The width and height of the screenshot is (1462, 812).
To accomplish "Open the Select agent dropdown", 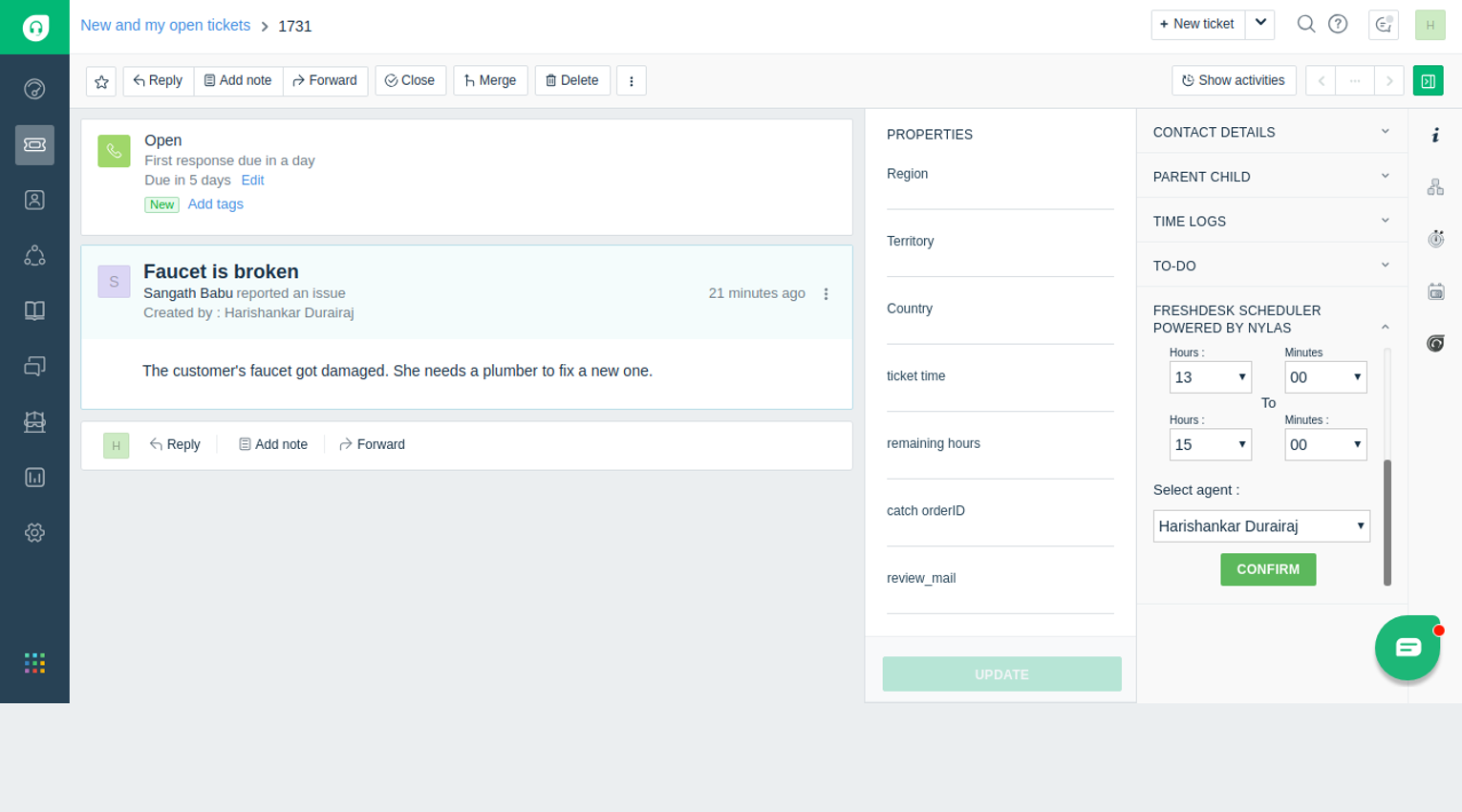I will point(1261,525).
